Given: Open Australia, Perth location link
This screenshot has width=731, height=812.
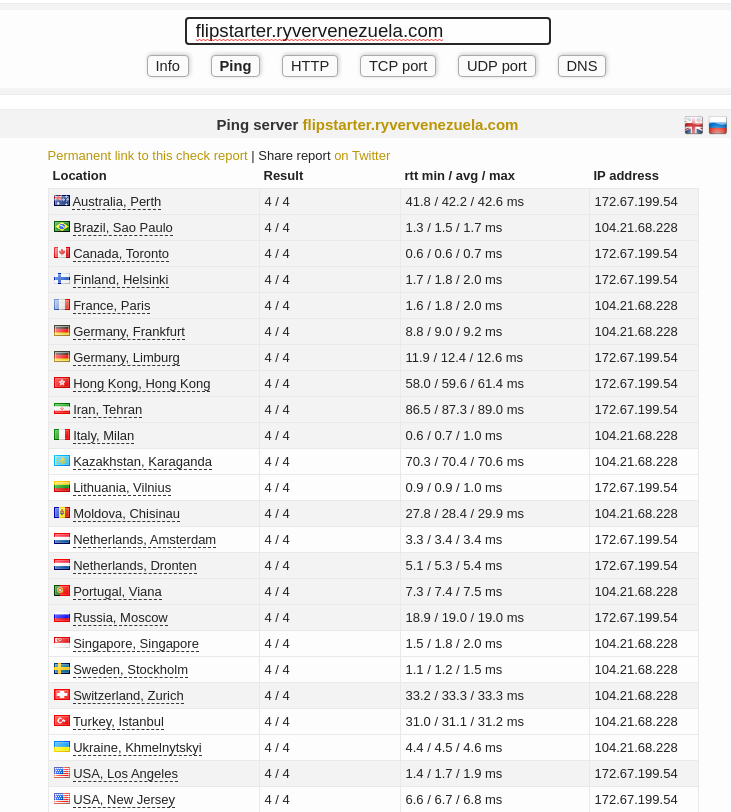Looking at the screenshot, I should click(x=116, y=202).
